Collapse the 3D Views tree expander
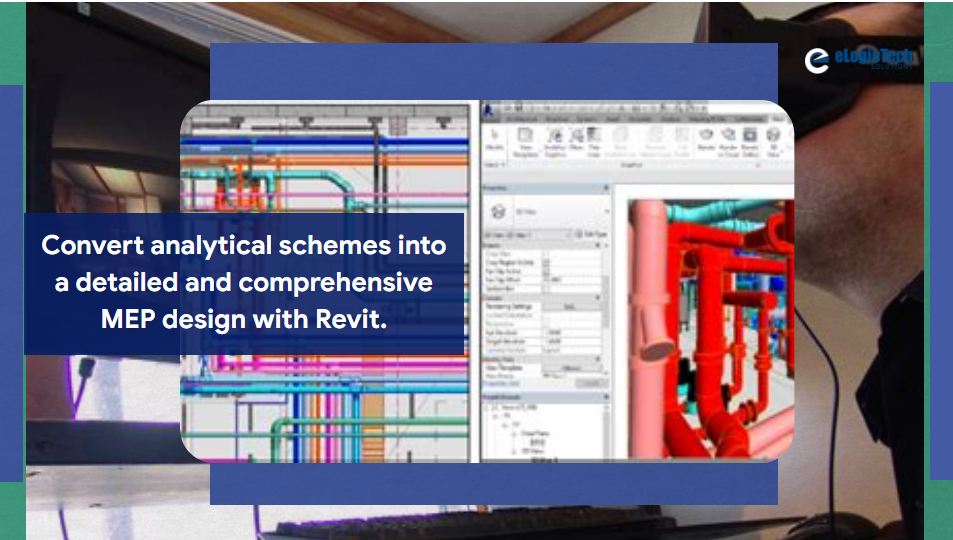Viewport: 953px width, 540px height. 512,451
